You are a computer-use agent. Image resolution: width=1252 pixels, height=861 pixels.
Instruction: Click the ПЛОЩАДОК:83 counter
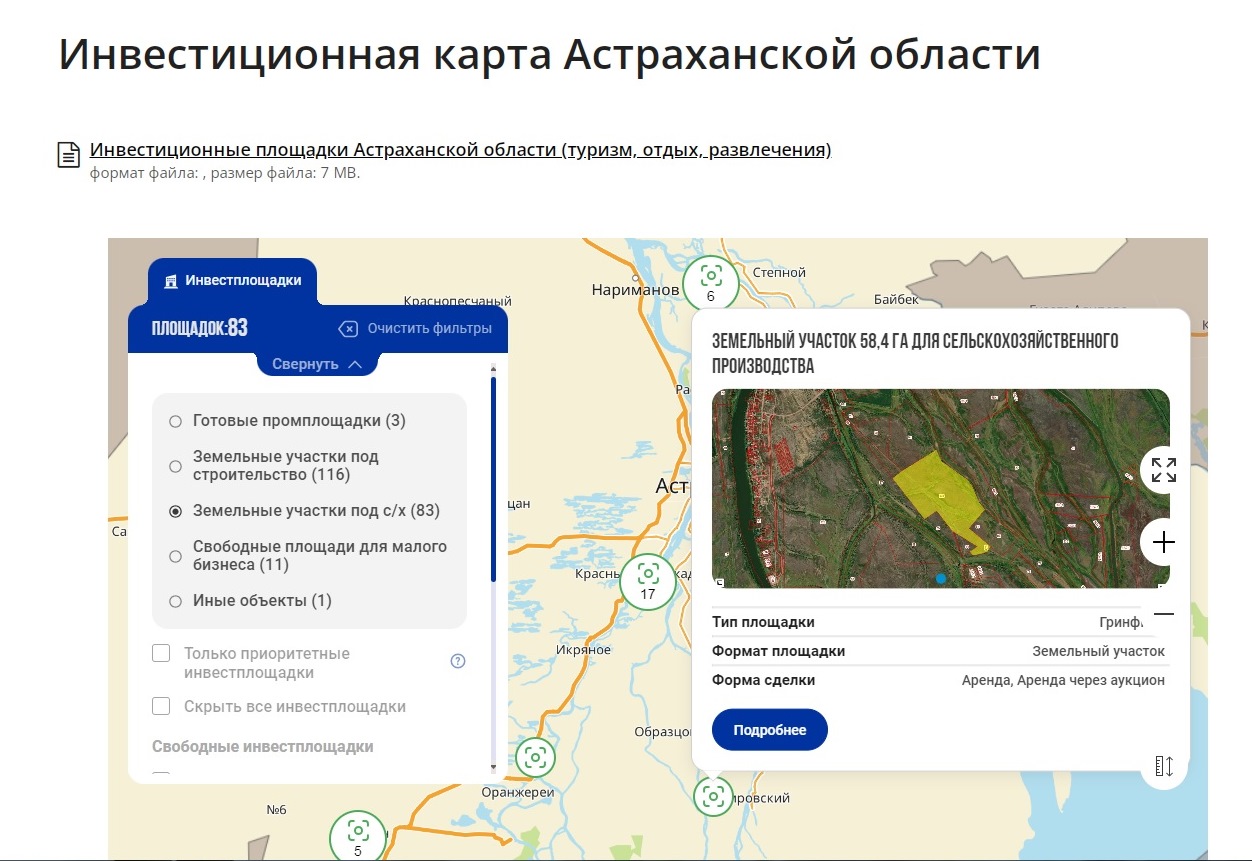pos(200,328)
